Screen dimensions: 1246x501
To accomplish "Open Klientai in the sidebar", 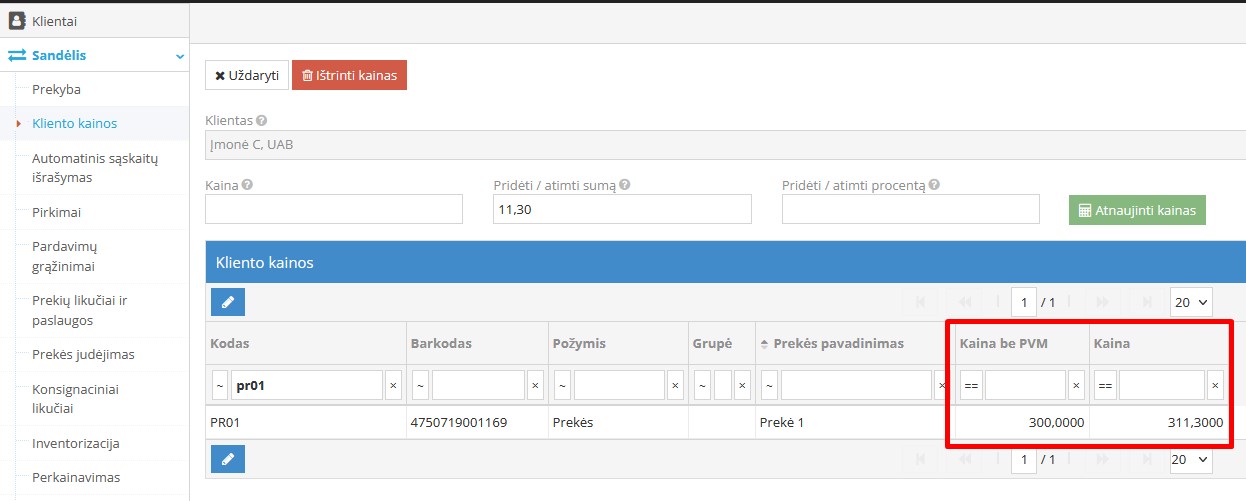I will tap(54, 21).
